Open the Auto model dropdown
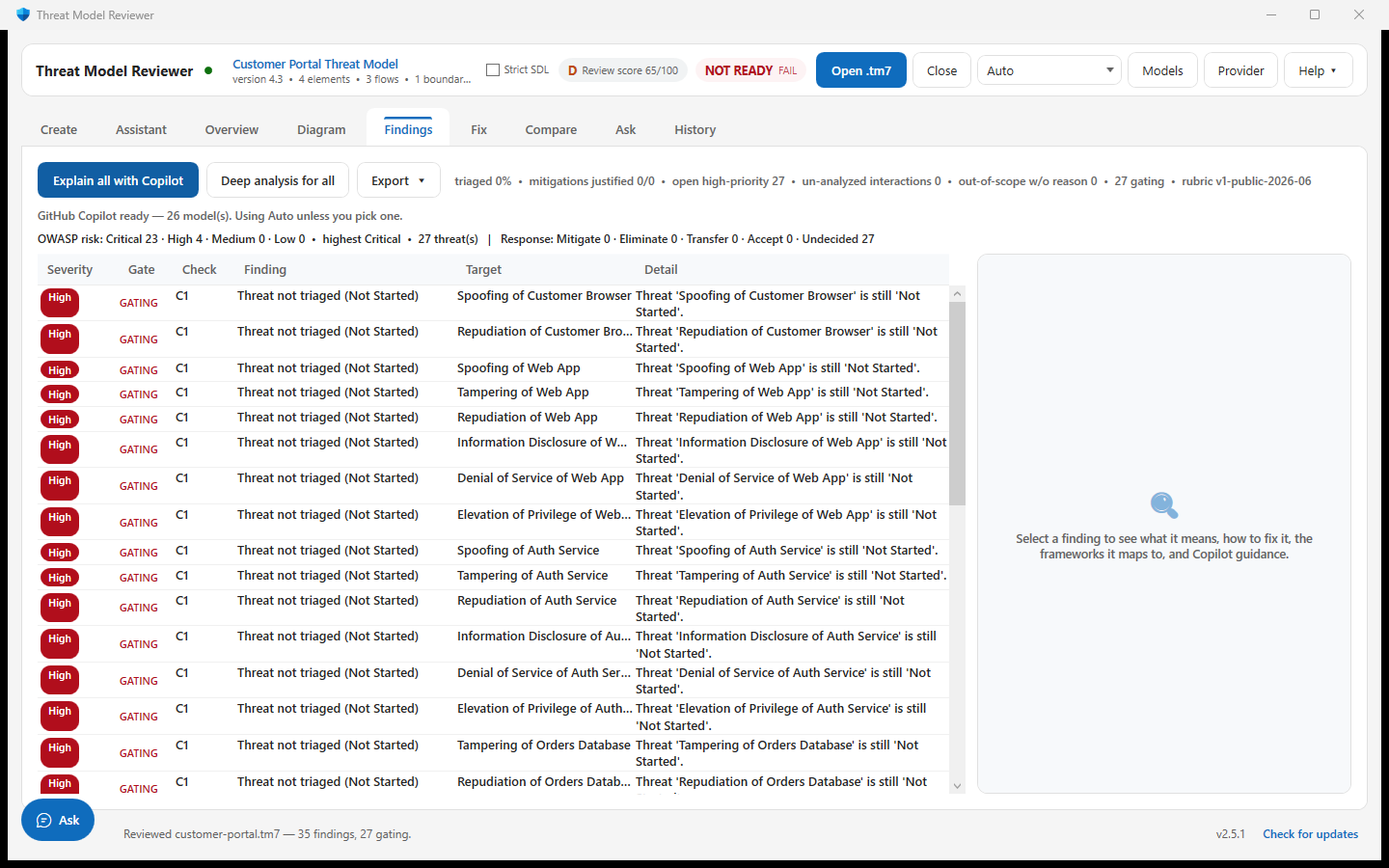The image size is (1389, 868). (x=1049, y=70)
